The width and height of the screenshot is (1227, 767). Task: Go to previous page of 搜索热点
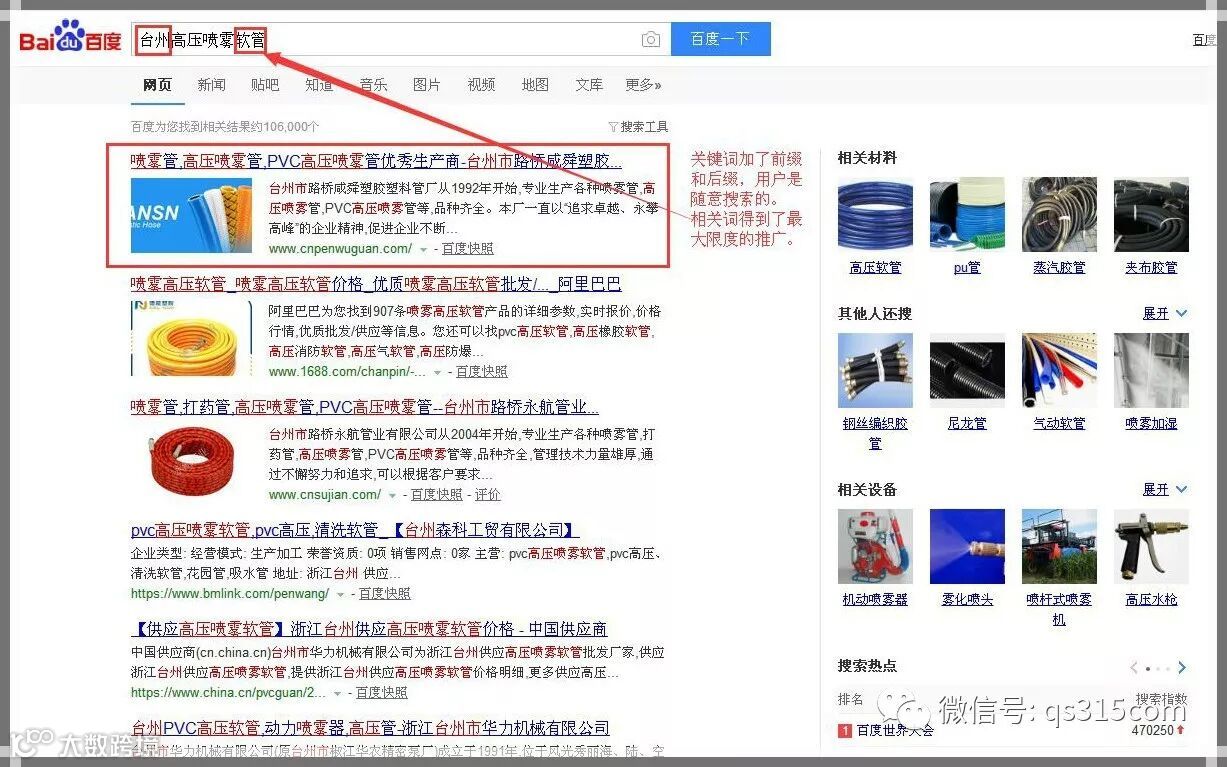pos(1134,667)
